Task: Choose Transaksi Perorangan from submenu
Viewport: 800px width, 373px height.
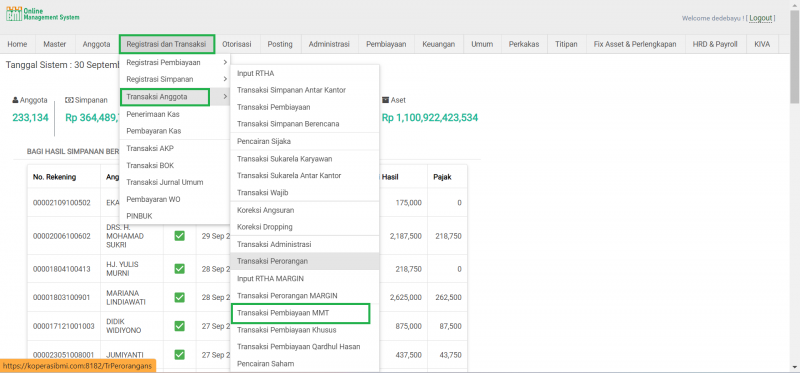Action: point(305,261)
